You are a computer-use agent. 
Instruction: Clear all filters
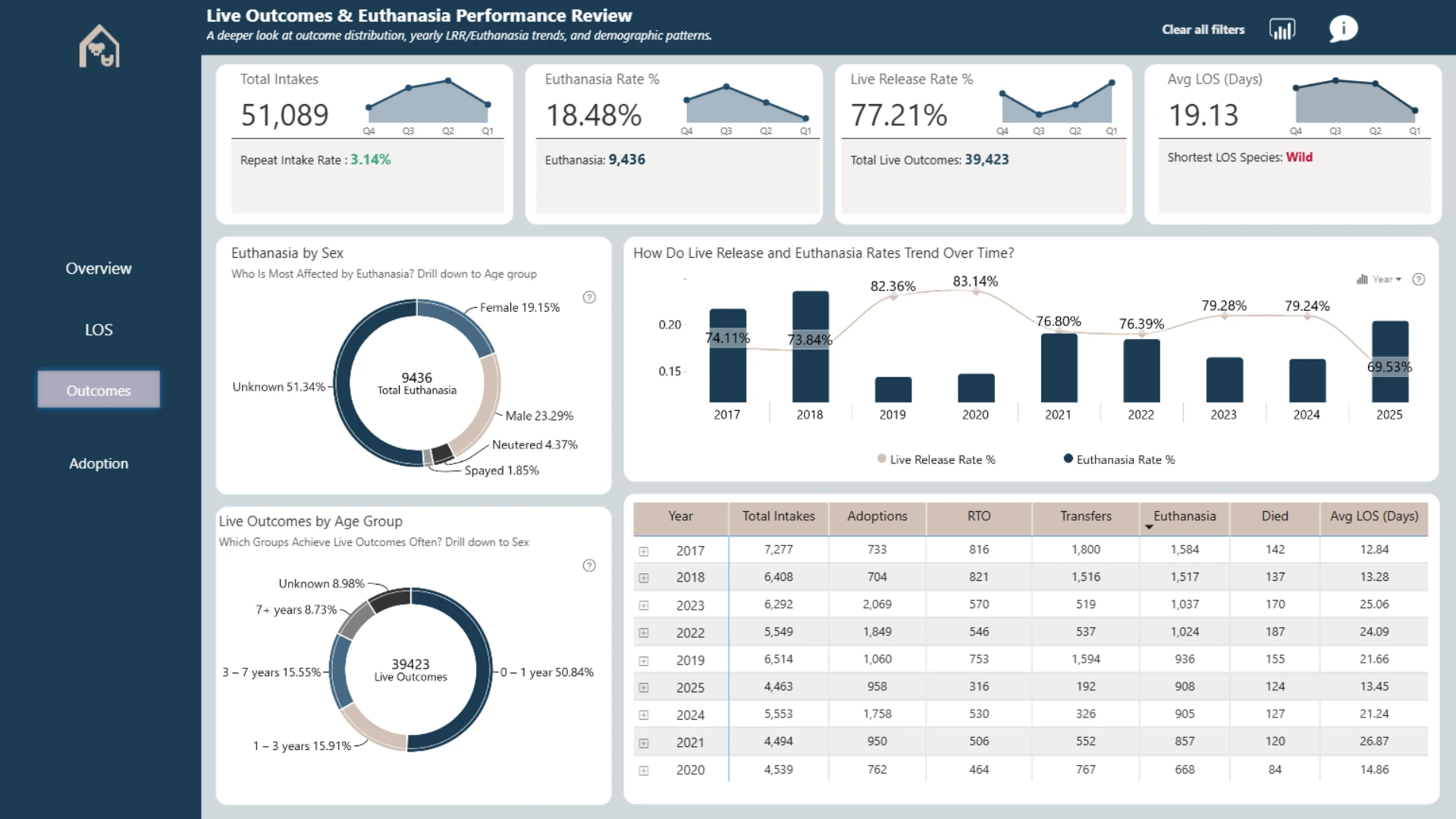[x=1203, y=30]
